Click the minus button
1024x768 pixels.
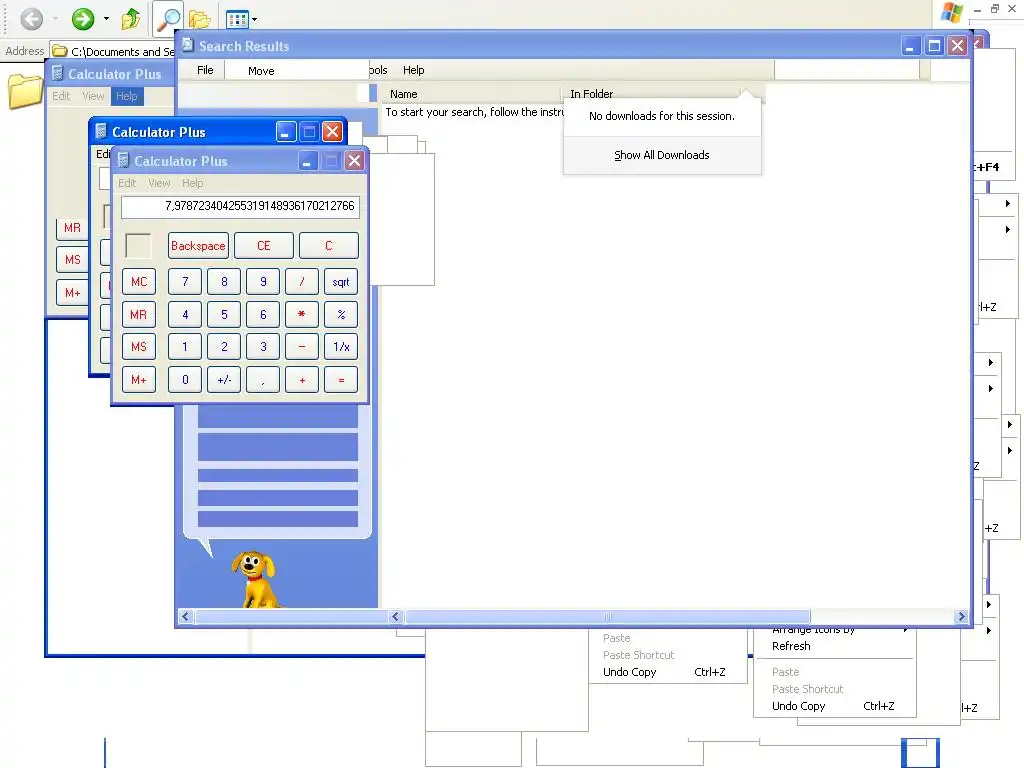point(302,347)
